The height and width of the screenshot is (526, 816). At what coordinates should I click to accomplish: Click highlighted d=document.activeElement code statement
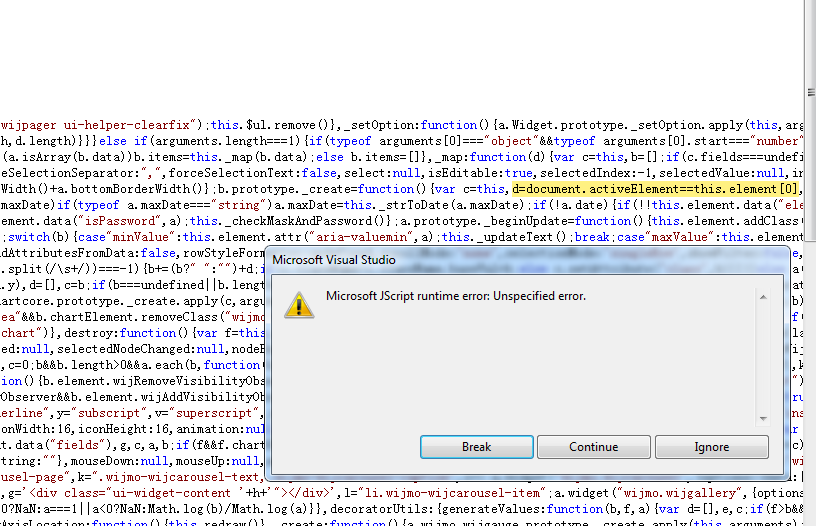click(x=655, y=189)
